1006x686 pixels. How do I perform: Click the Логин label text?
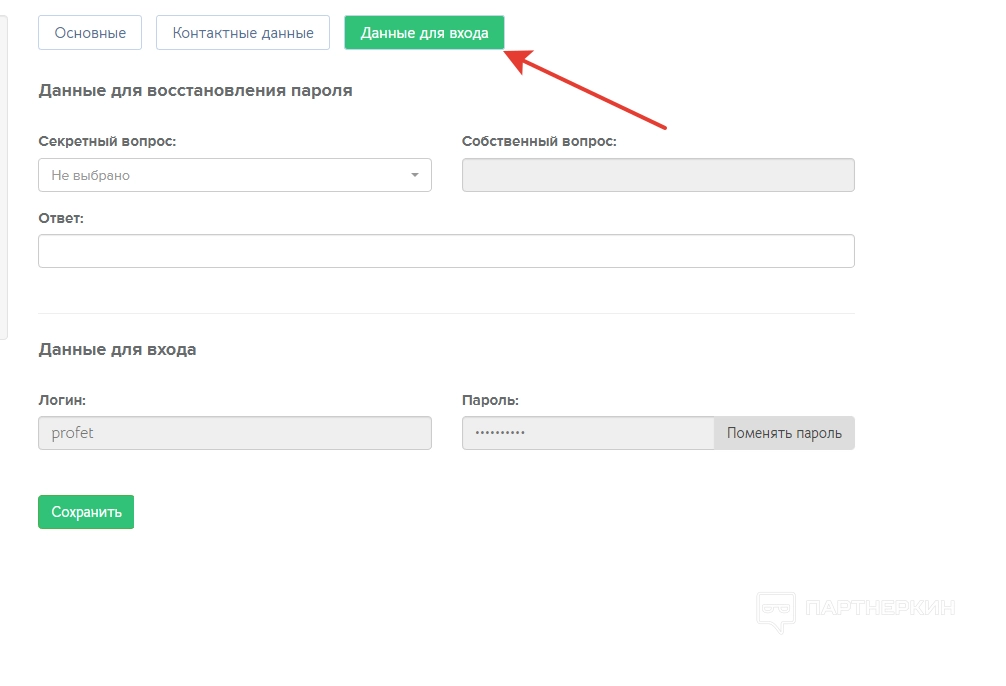coord(62,400)
